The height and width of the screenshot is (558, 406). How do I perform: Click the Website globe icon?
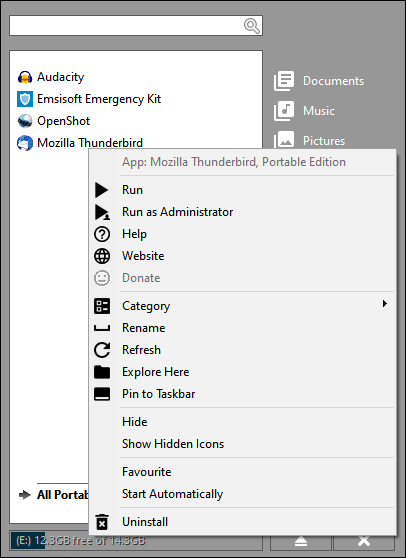102,256
